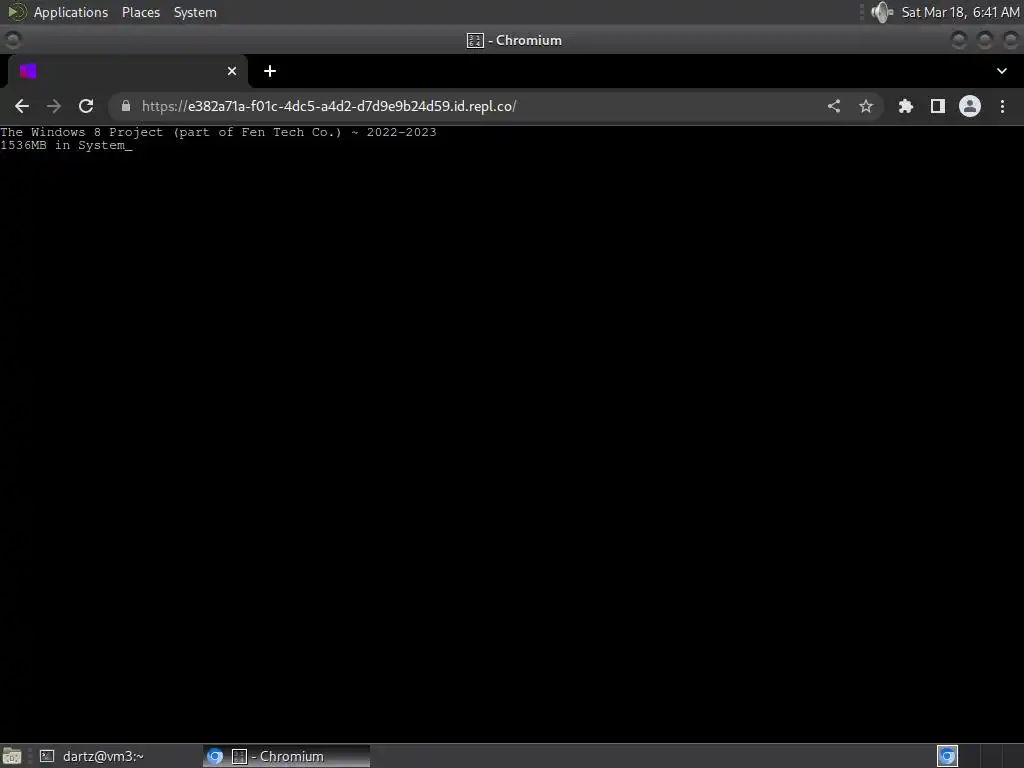
Task: Open the Places menu
Action: [141, 12]
